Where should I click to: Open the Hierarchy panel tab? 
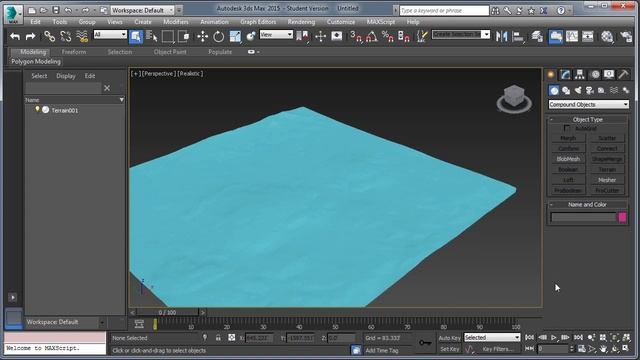tap(580, 74)
